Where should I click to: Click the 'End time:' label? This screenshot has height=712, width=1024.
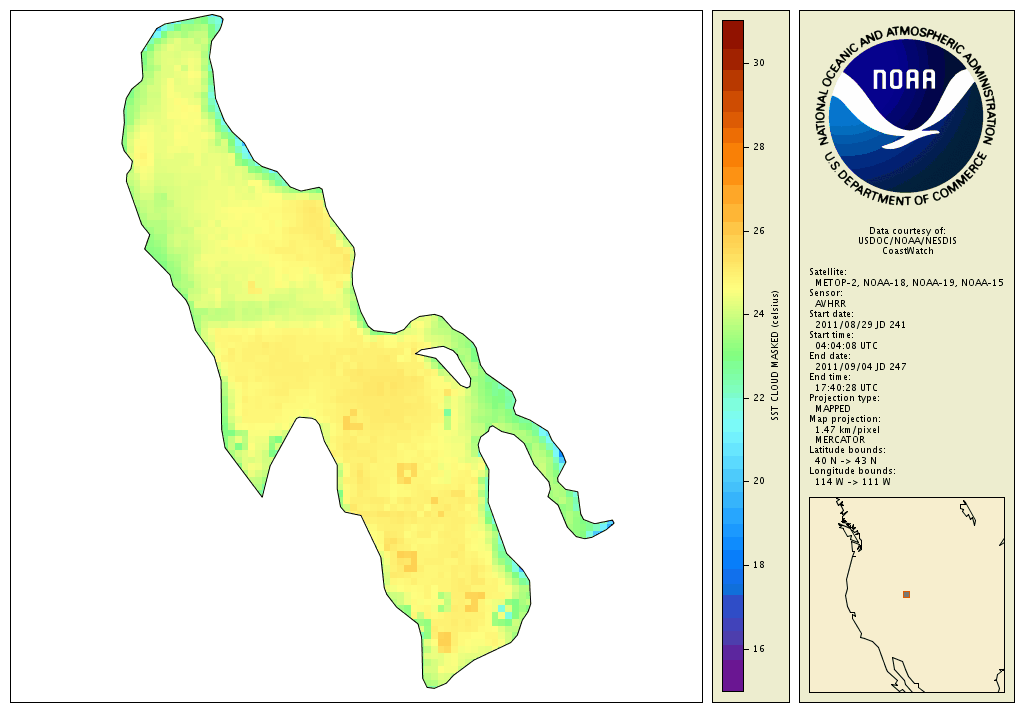tap(829, 377)
